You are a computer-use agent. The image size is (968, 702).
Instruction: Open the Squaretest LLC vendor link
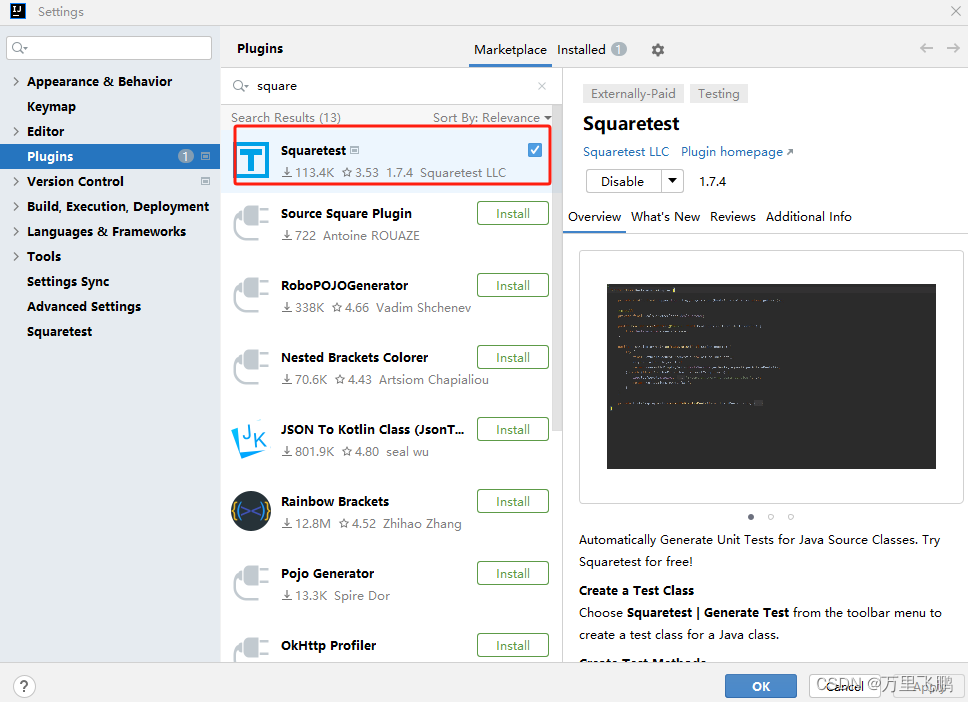pos(626,152)
